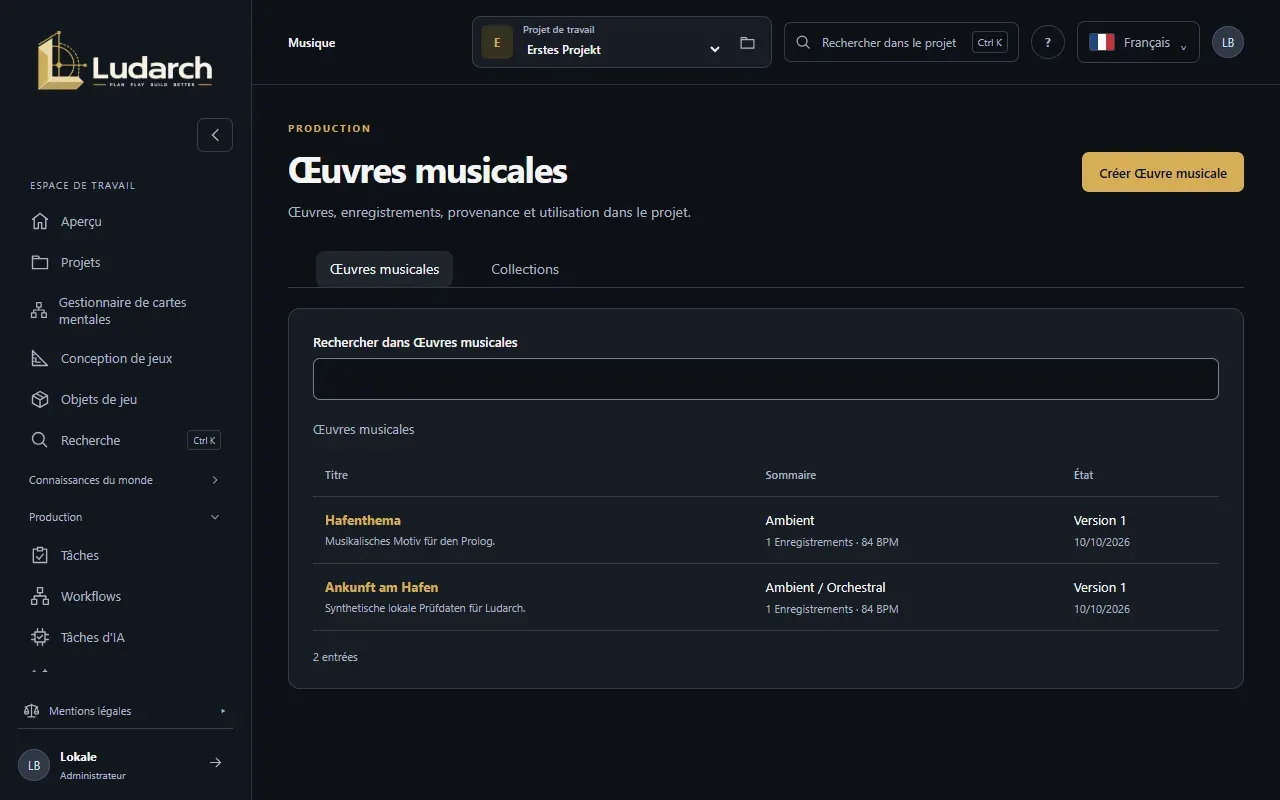Click the 2 entrées count text

point(335,657)
